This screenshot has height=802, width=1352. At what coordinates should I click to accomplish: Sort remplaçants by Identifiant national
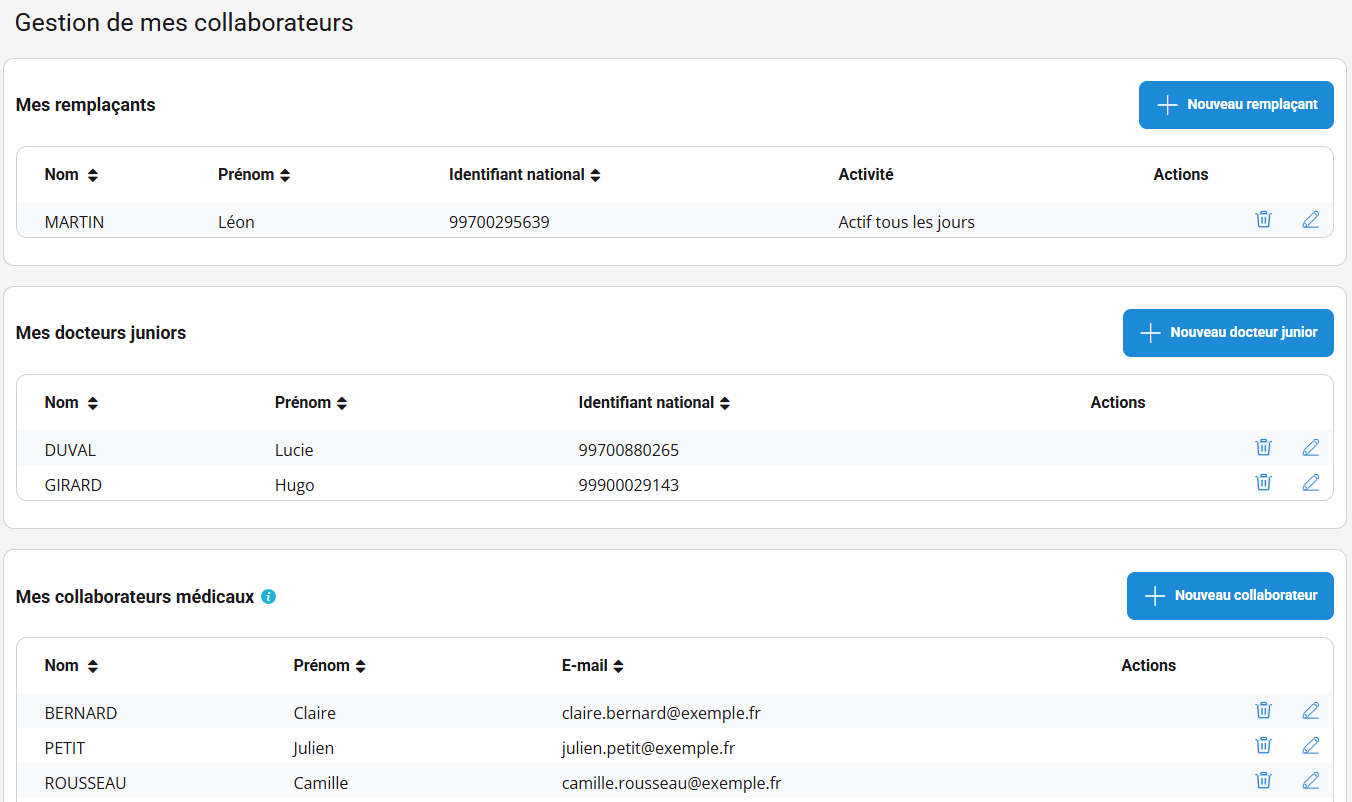coord(595,175)
